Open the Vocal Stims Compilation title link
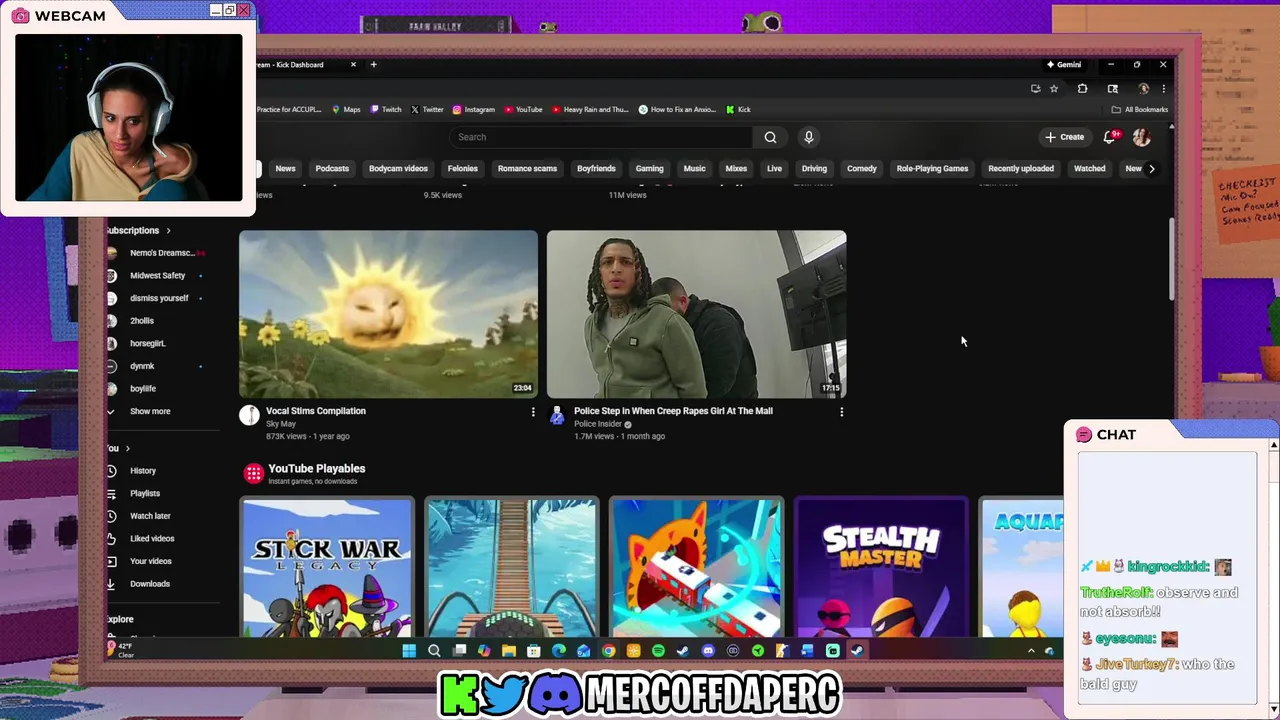1280x720 pixels. click(x=316, y=411)
